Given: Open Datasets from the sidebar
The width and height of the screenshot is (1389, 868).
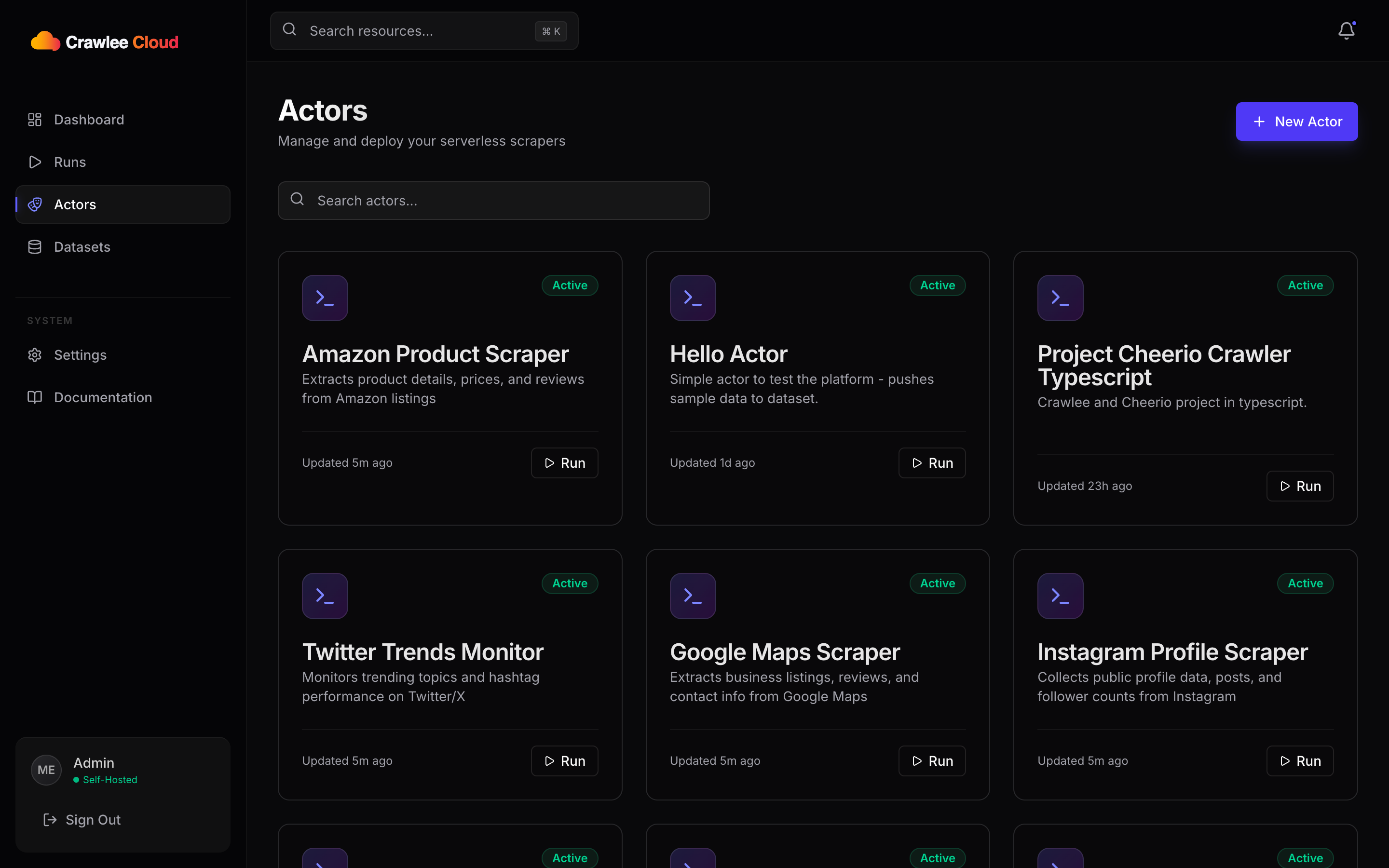Looking at the screenshot, I should (82, 247).
